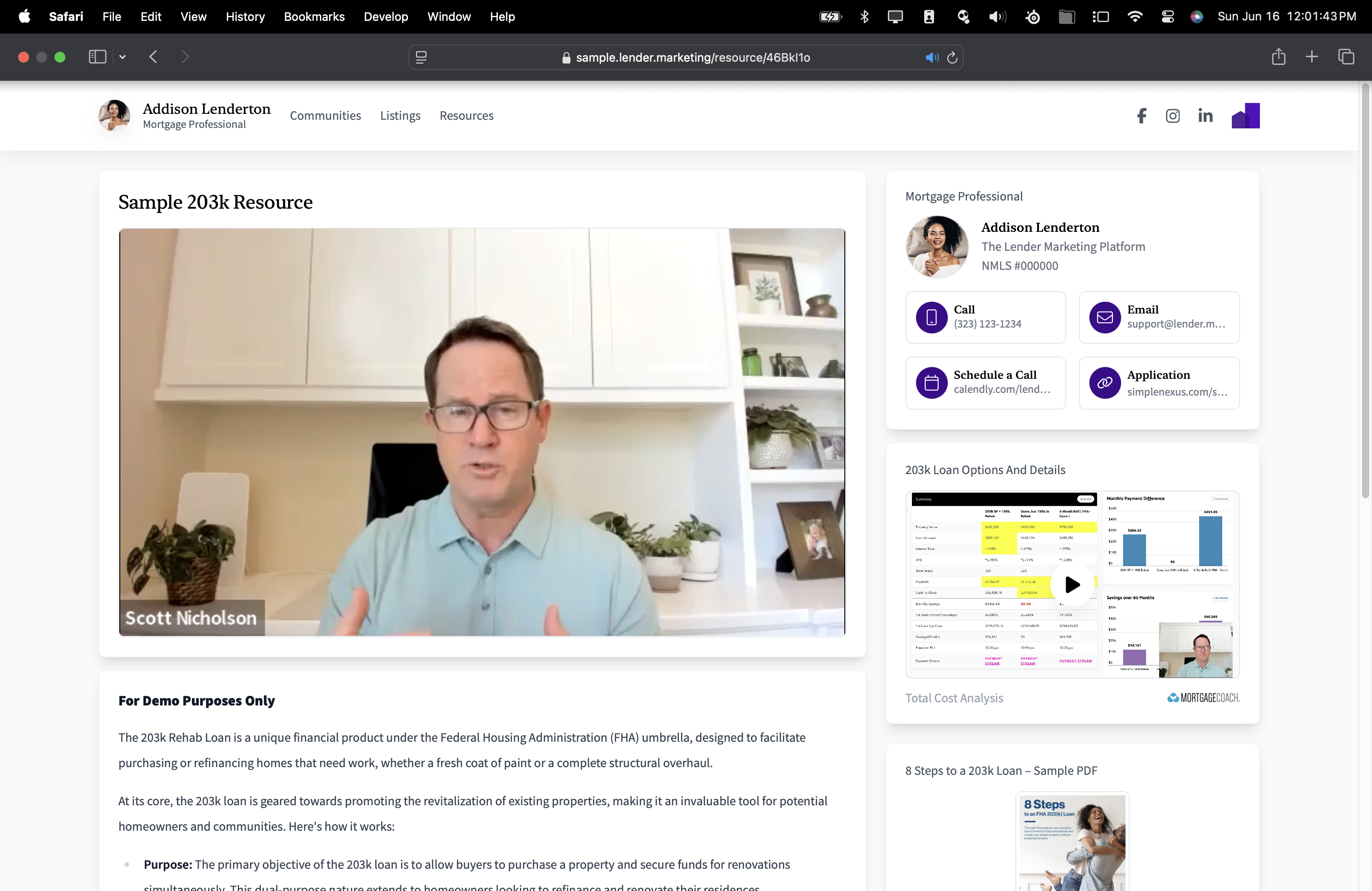Viewport: 1372px width, 891px height.
Task: Open the Listings link
Action: click(400, 116)
